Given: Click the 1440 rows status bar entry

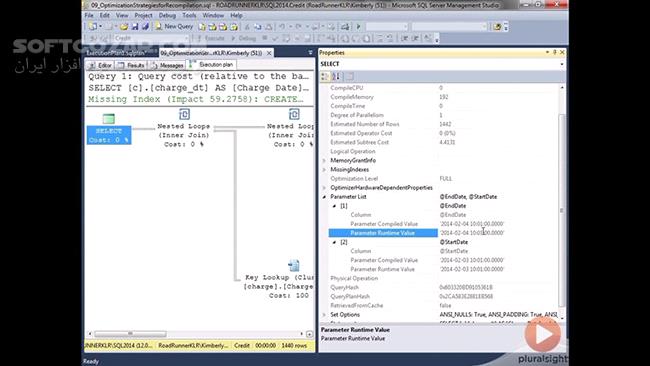Looking at the screenshot, I should (294, 345).
